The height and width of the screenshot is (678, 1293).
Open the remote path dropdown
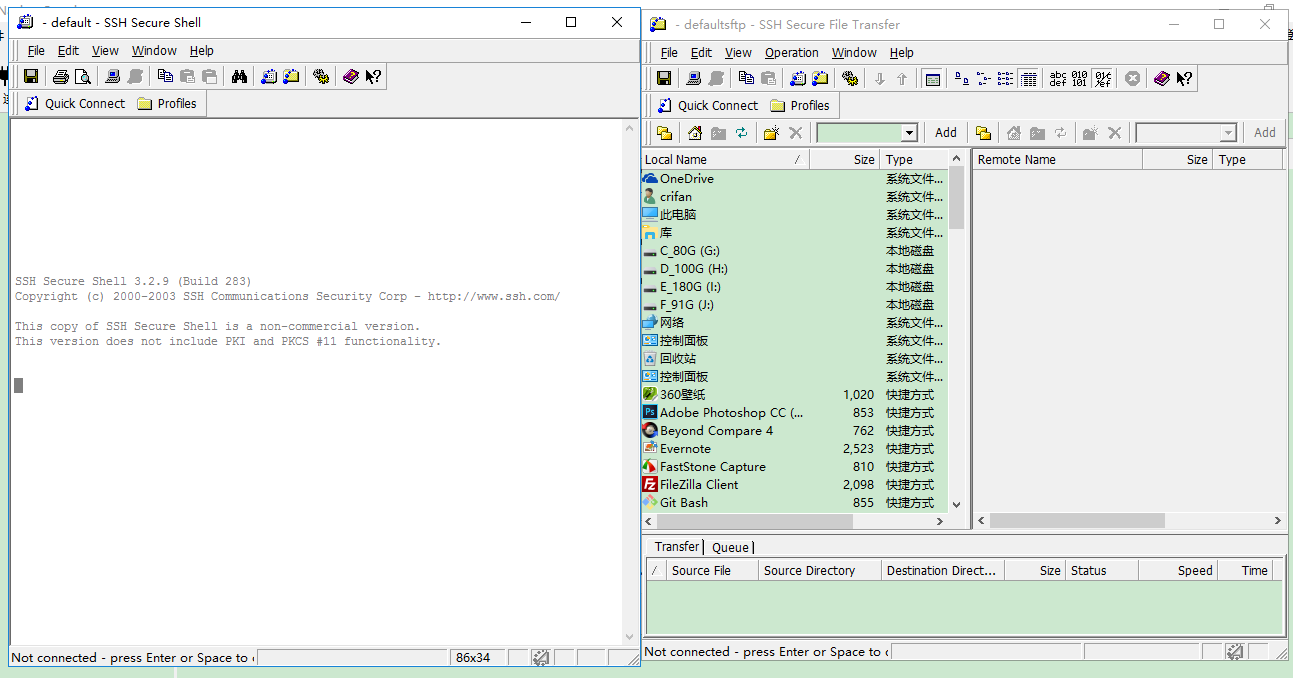pyautogui.click(x=1228, y=133)
